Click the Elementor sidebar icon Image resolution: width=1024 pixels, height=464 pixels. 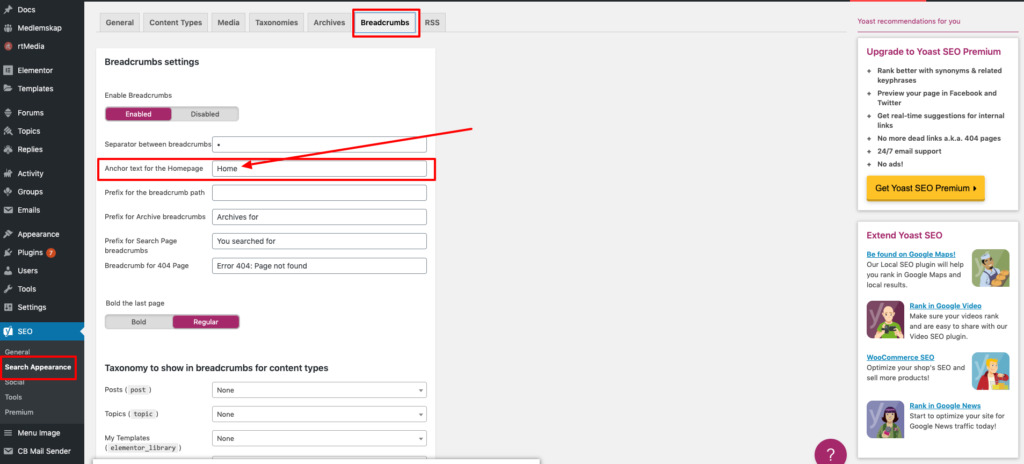tap(8, 70)
